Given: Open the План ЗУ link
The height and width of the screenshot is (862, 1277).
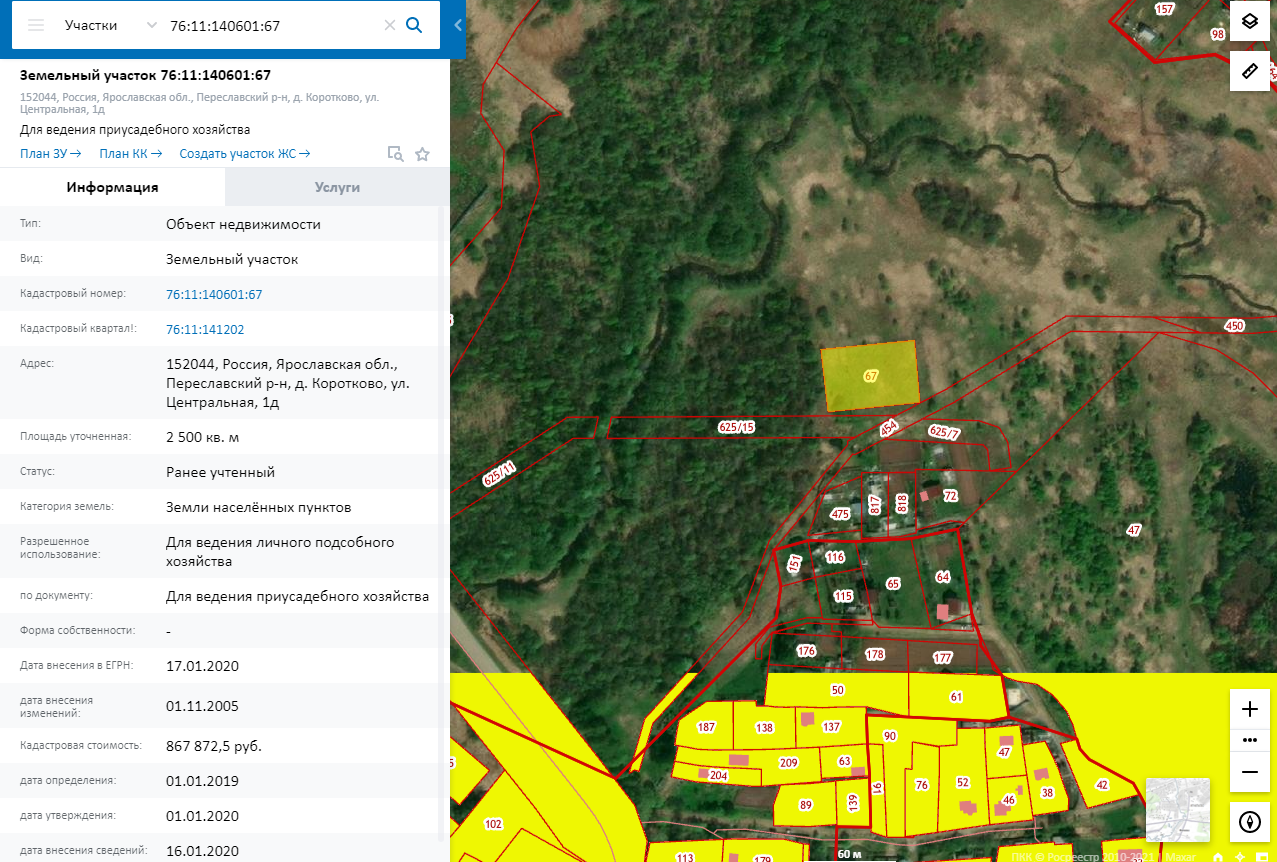Looking at the screenshot, I should [50, 153].
